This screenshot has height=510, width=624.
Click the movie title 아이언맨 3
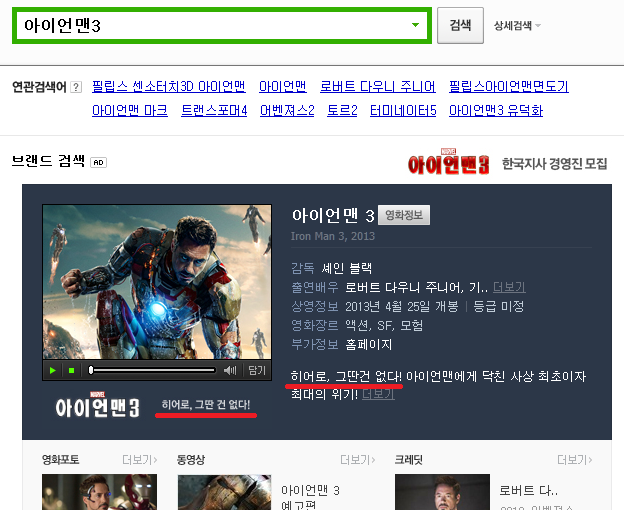tap(333, 215)
